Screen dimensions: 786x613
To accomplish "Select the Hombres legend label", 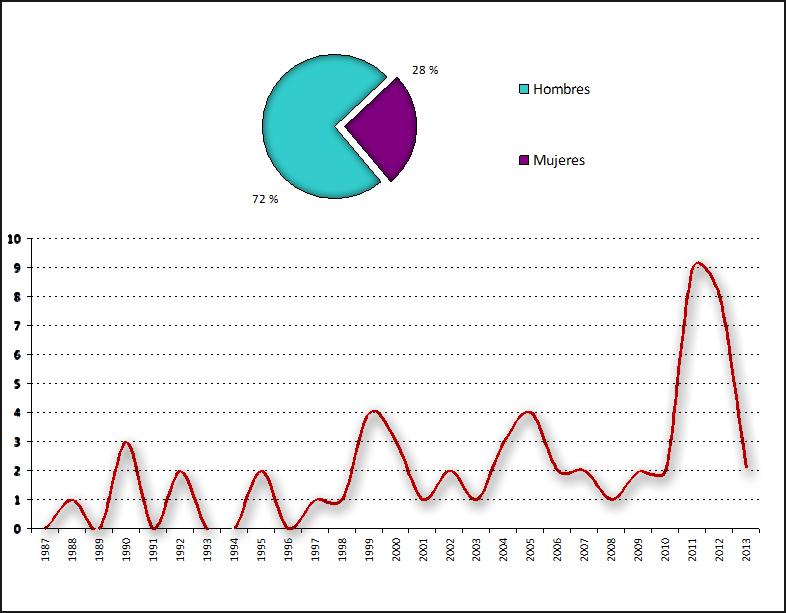I will tap(561, 90).
